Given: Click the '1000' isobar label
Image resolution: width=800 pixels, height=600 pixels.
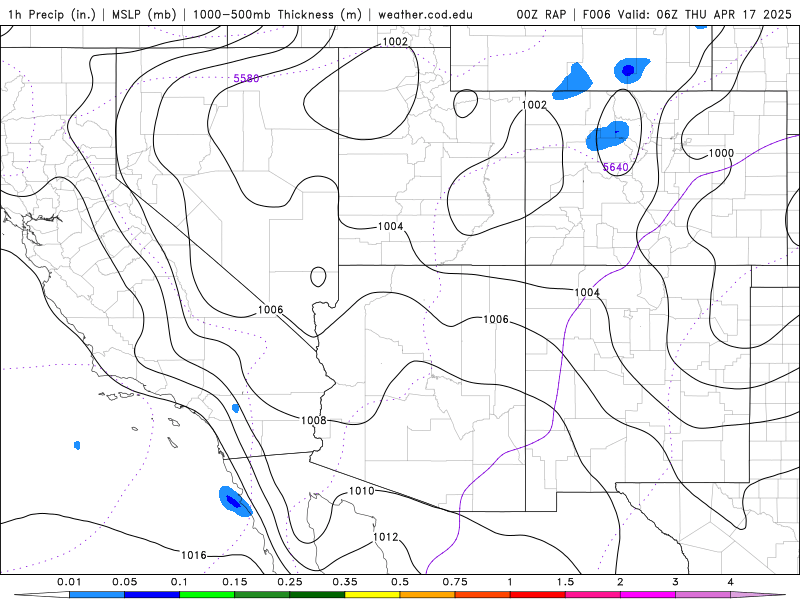Looking at the screenshot, I should [x=721, y=153].
